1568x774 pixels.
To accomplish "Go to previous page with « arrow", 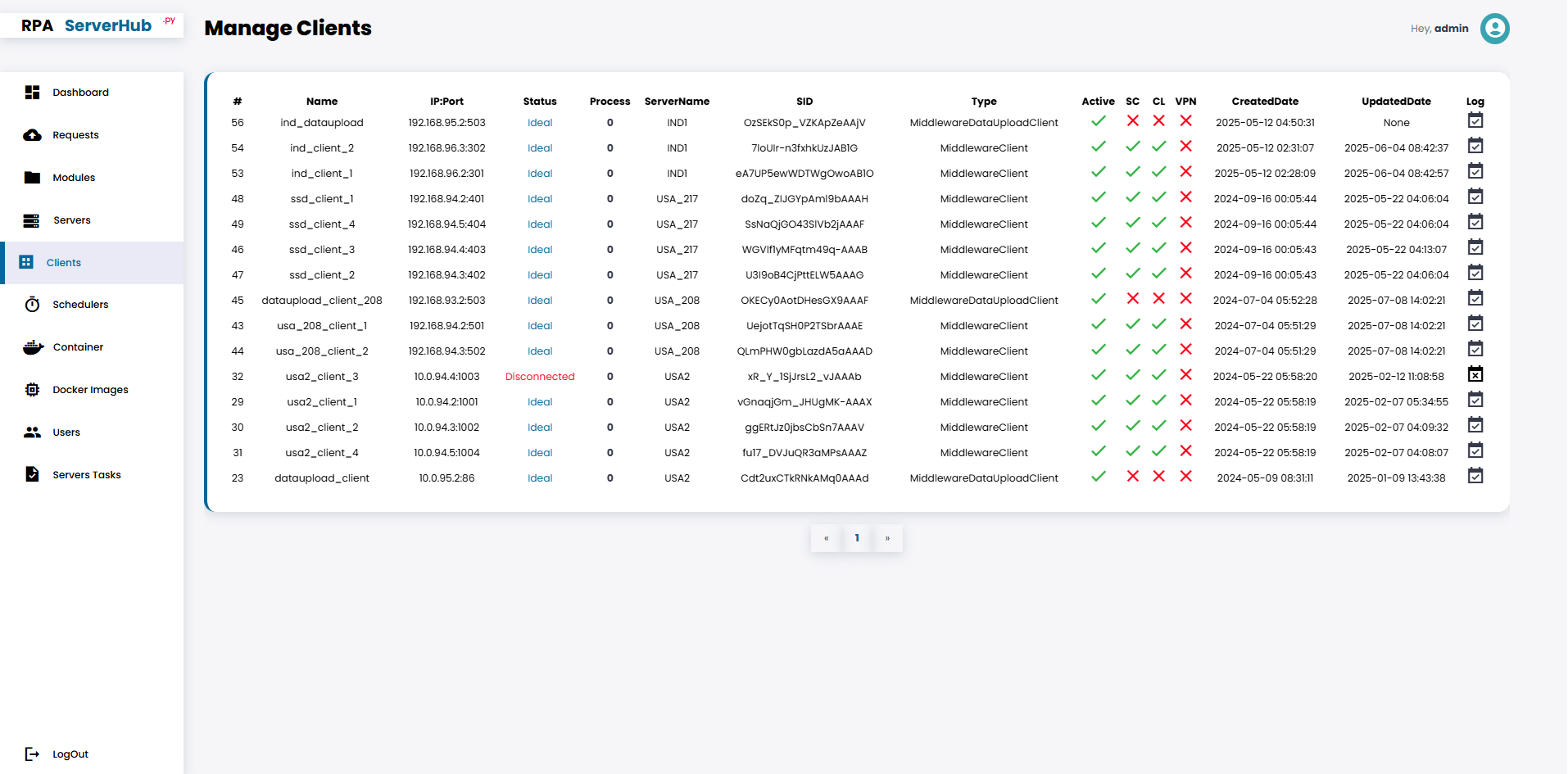I will coord(826,538).
